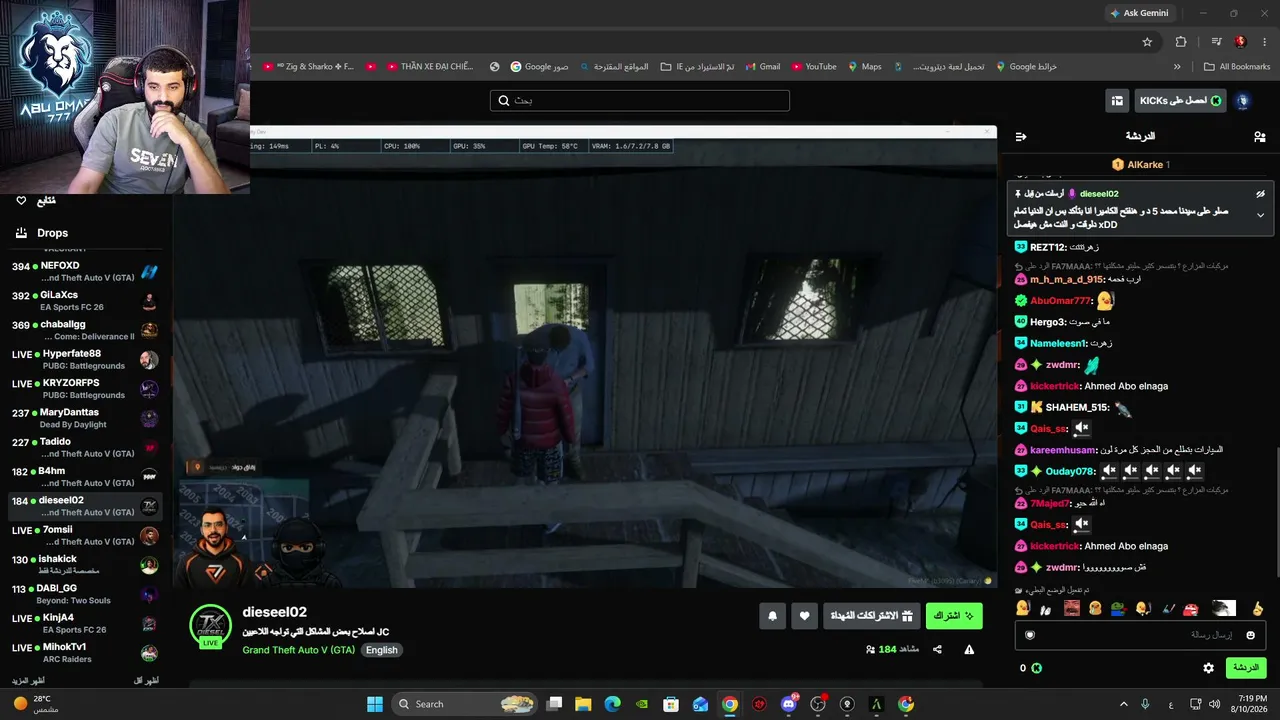Image resolution: width=1280 pixels, height=720 pixels.
Task: Open MaryDanttas channel in sidebar
Action: click(84, 418)
